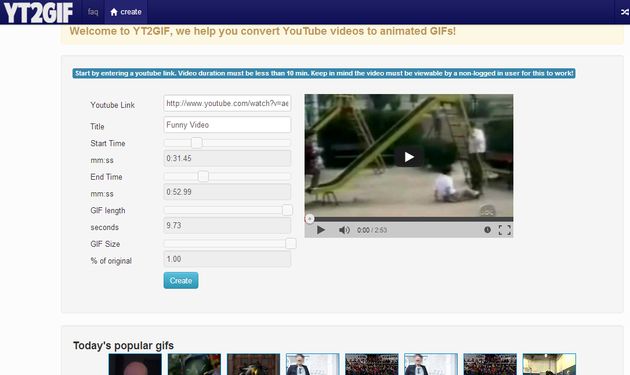The height and width of the screenshot is (375, 630).
Task: Open the faq menu item
Action: coord(93,12)
